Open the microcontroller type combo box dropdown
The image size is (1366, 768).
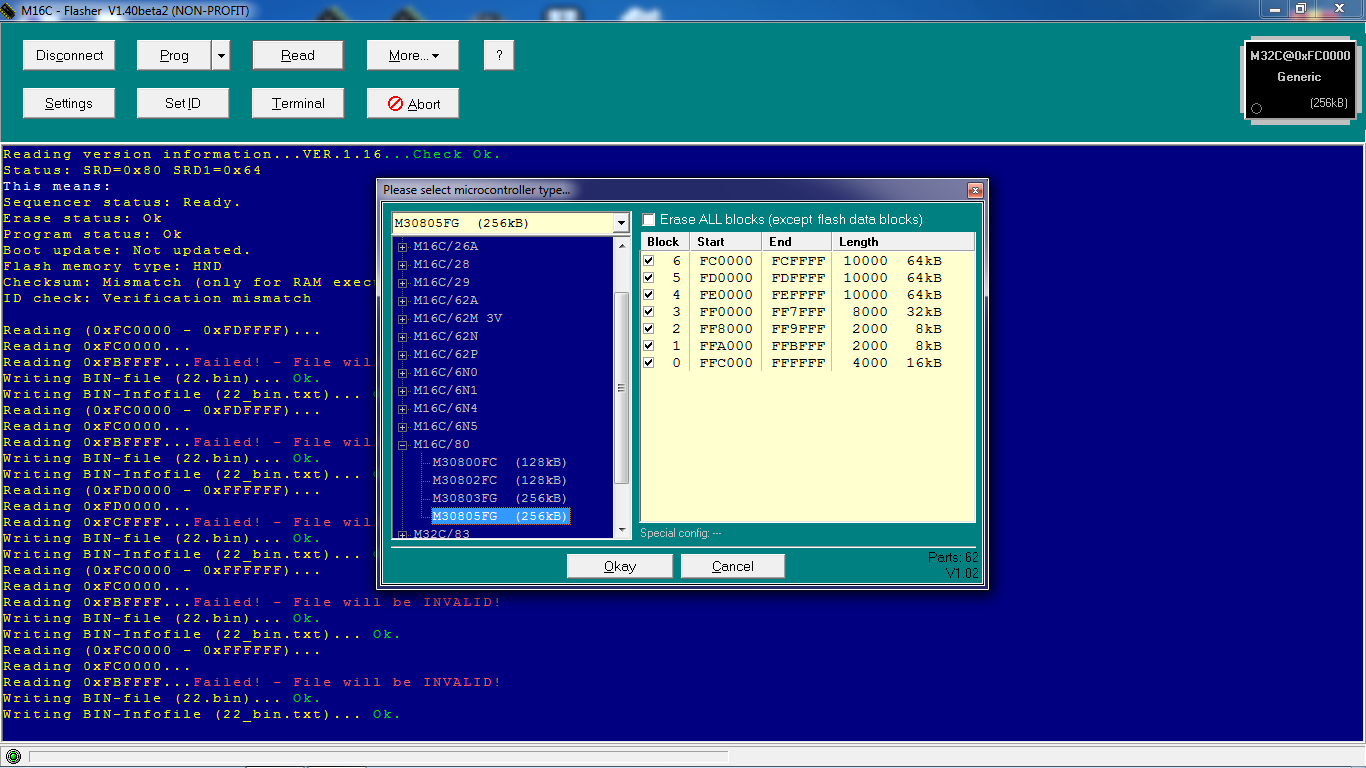(x=620, y=223)
